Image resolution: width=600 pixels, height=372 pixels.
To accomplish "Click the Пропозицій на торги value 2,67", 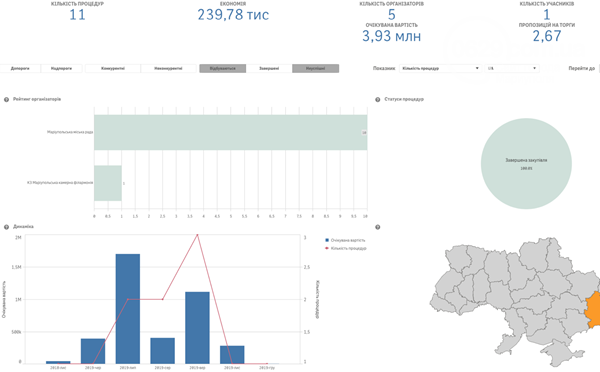I will [x=547, y=36].
